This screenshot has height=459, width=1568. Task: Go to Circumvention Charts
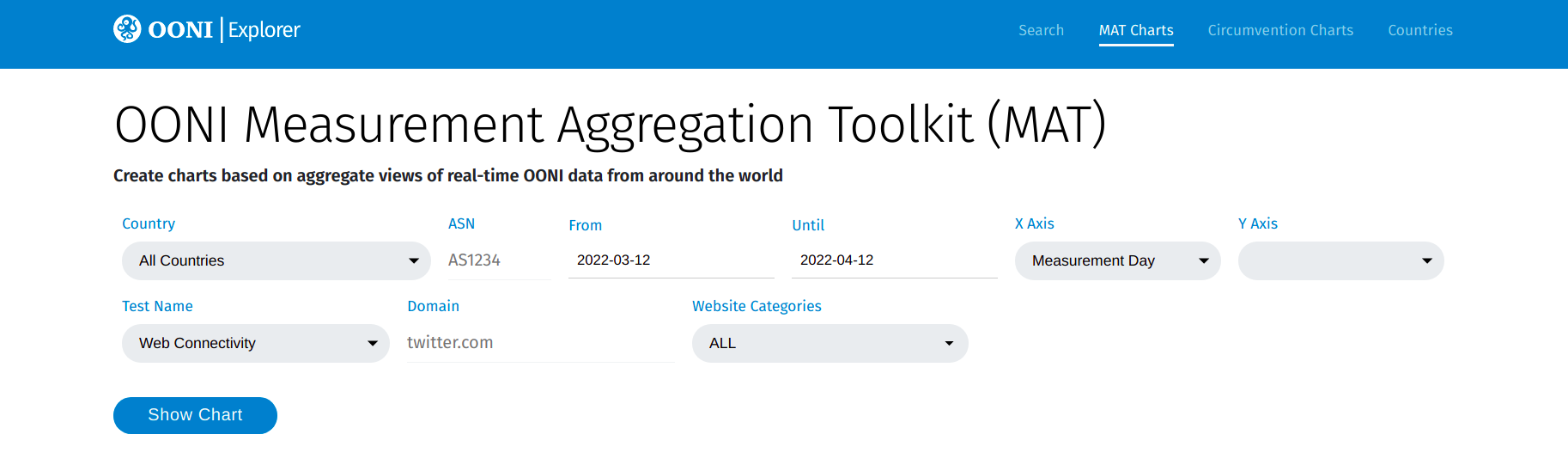[1279, 30]
